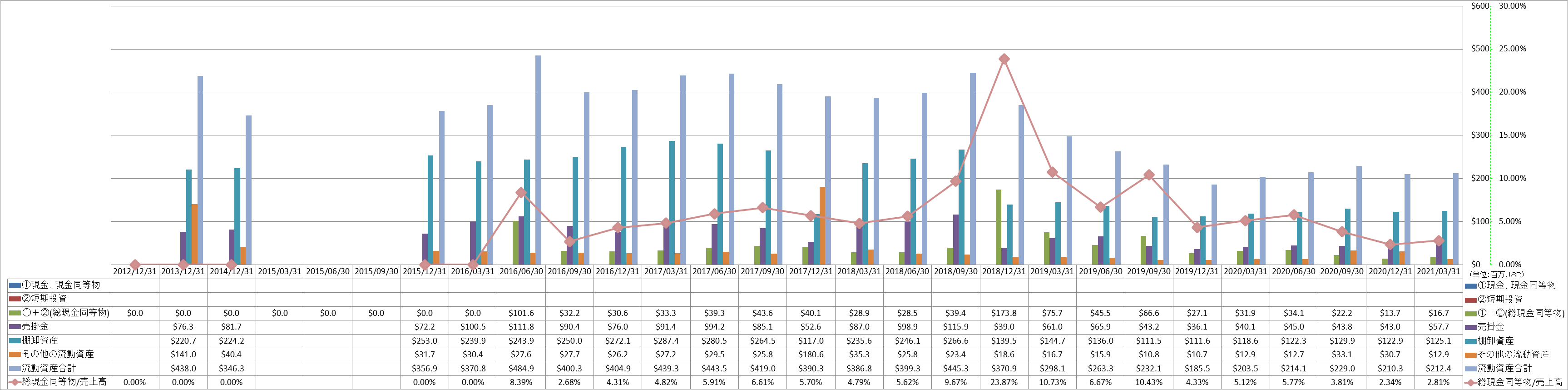Select the tallest light-blue bar at 2016/06/30
1568x390 pixels.
(x=538, y=160)
